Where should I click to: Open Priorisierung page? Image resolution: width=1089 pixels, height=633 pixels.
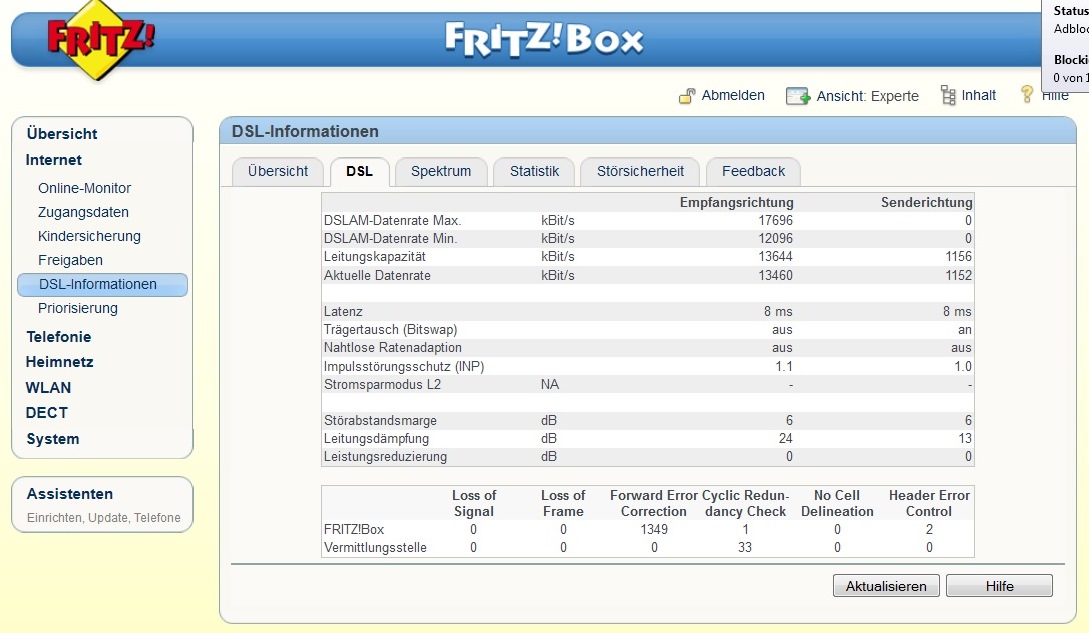tap(78, 308)
